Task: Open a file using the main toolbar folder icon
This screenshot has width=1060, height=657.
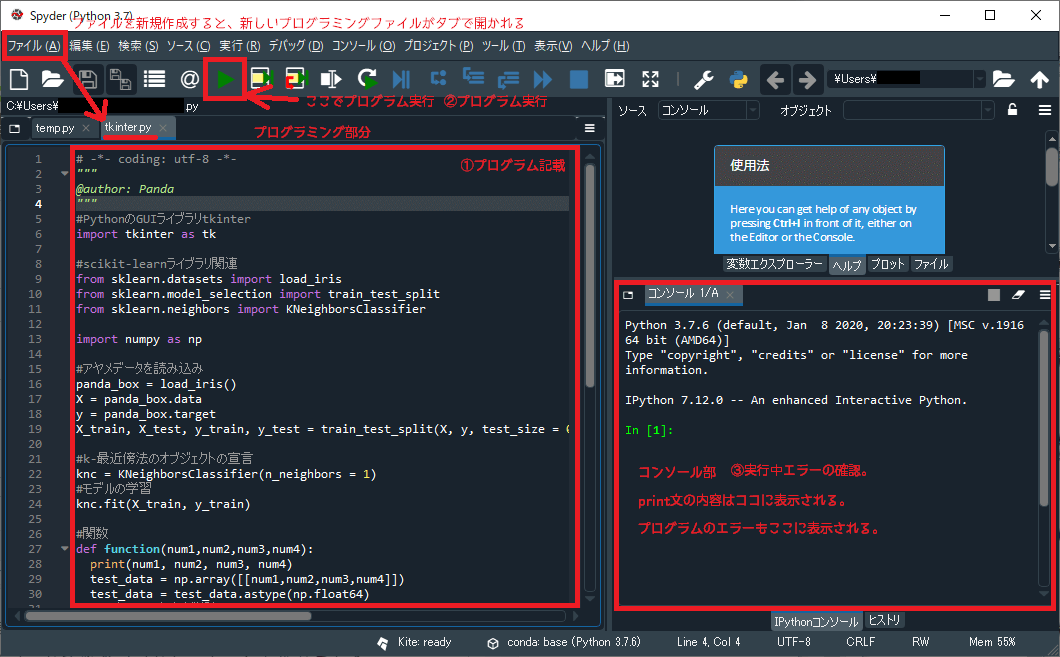Action: (x=52, y=79)
